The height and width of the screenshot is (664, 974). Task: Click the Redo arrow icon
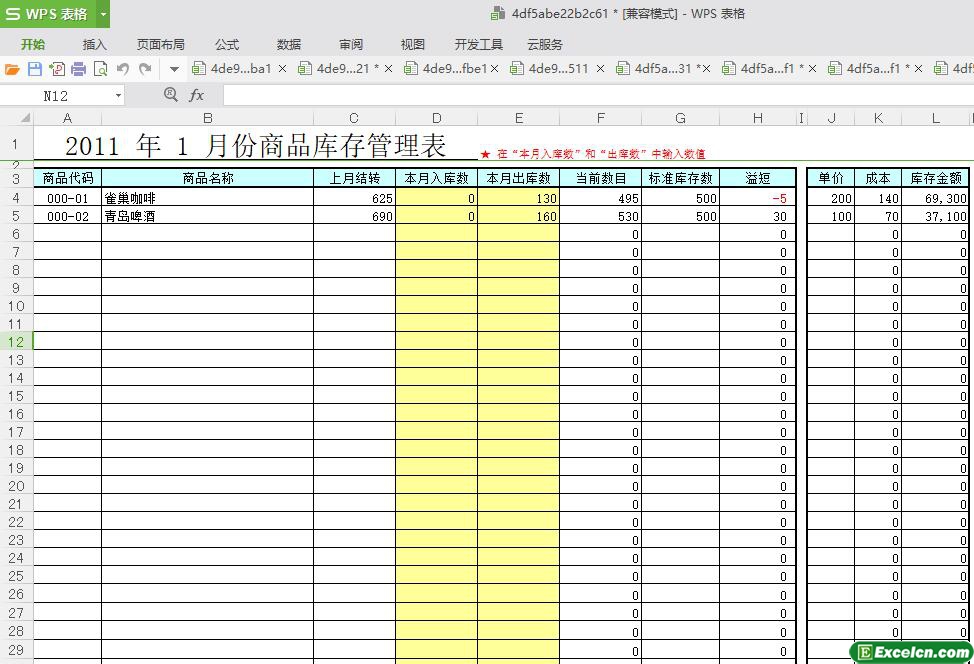click(x=145, y=69)
